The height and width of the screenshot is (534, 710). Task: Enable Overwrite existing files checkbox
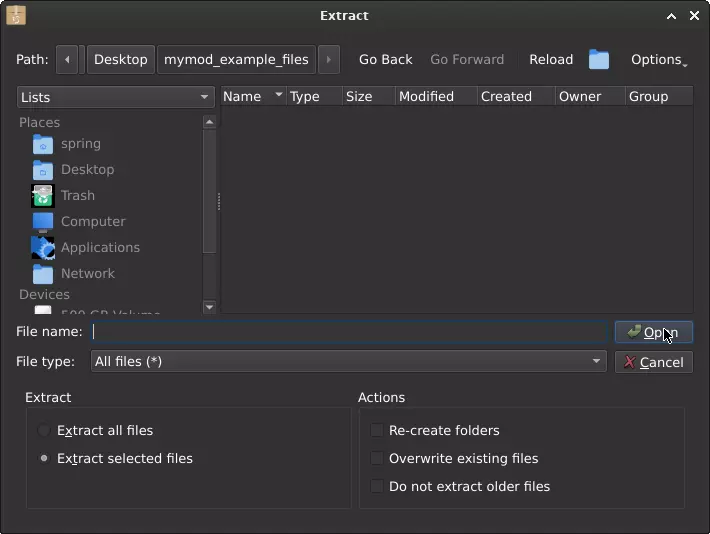click(x=377, y=459)
